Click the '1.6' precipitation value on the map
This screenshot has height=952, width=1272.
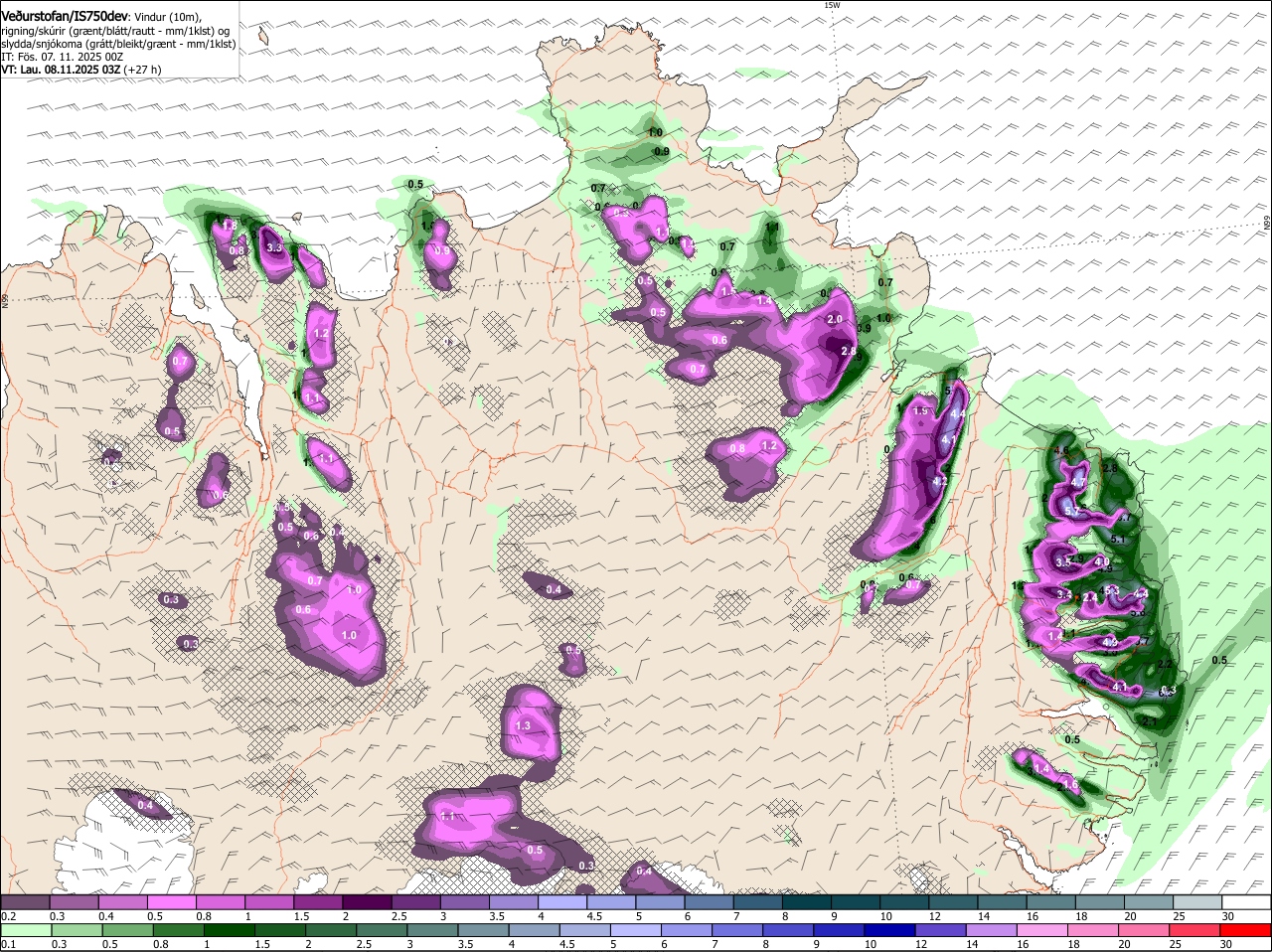coord(1070,784)
